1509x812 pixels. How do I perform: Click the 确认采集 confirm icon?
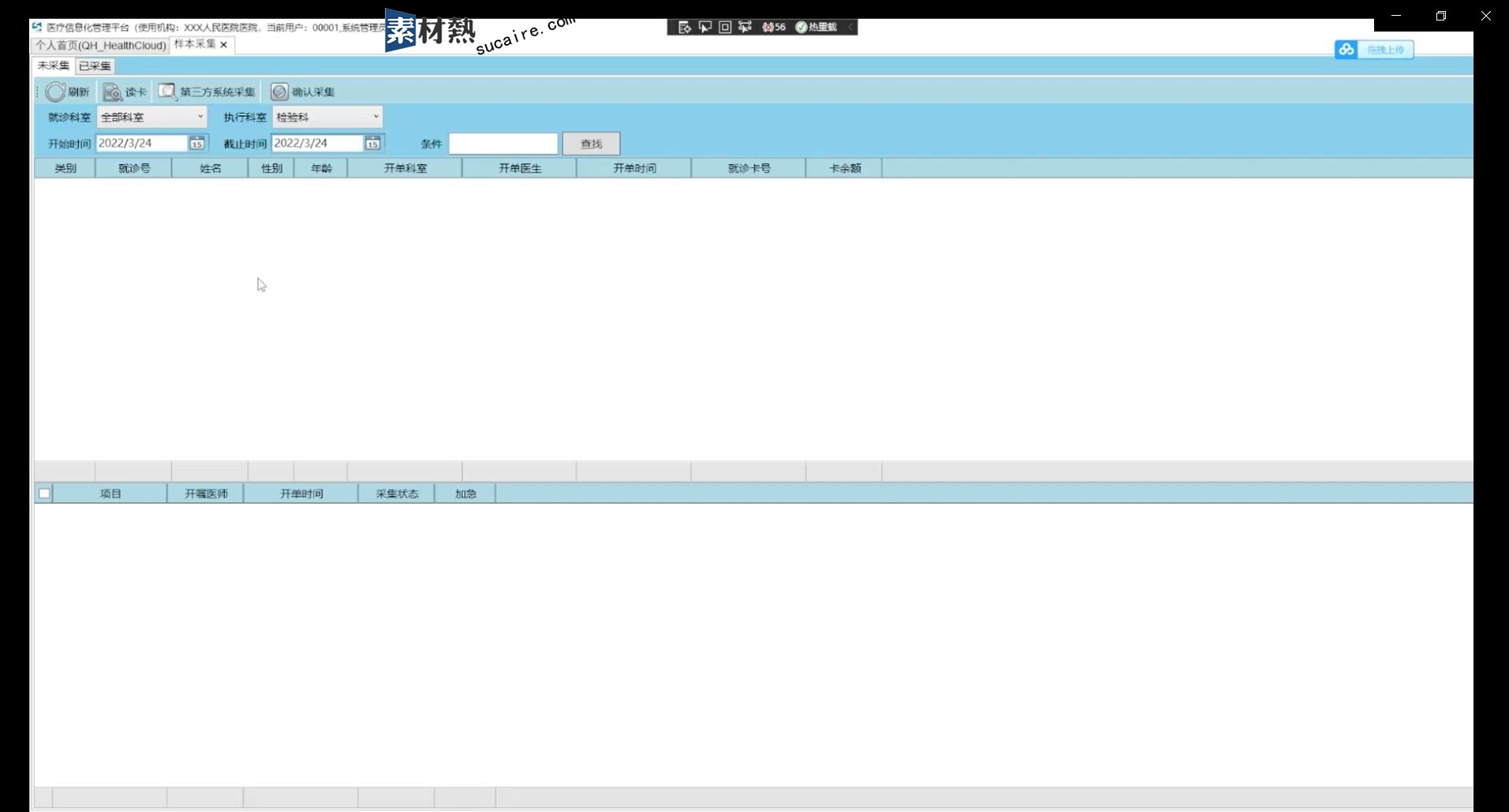click(279, 92)
